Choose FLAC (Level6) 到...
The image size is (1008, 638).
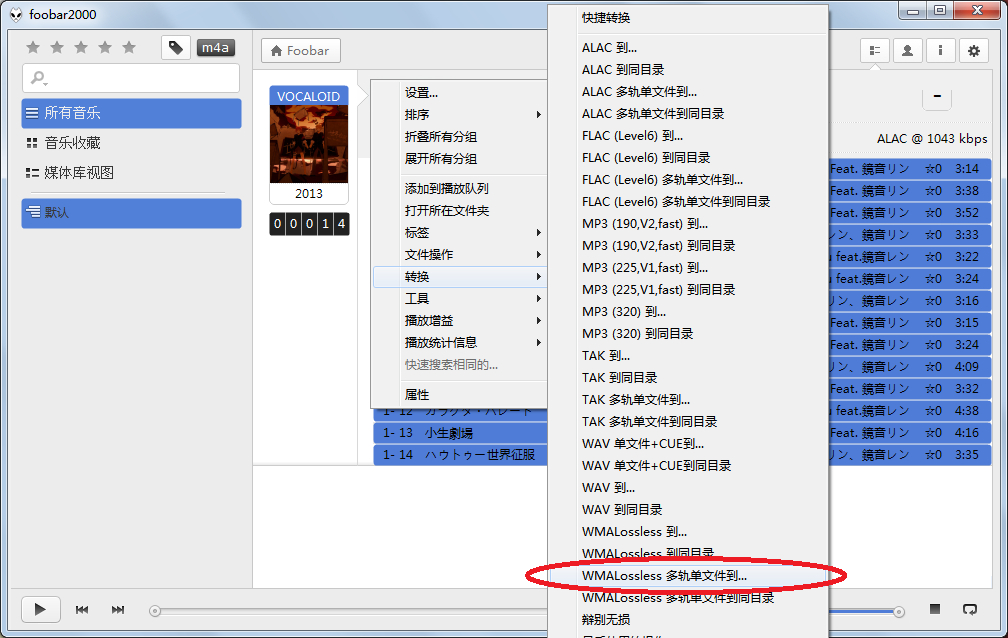coord(688,136)
